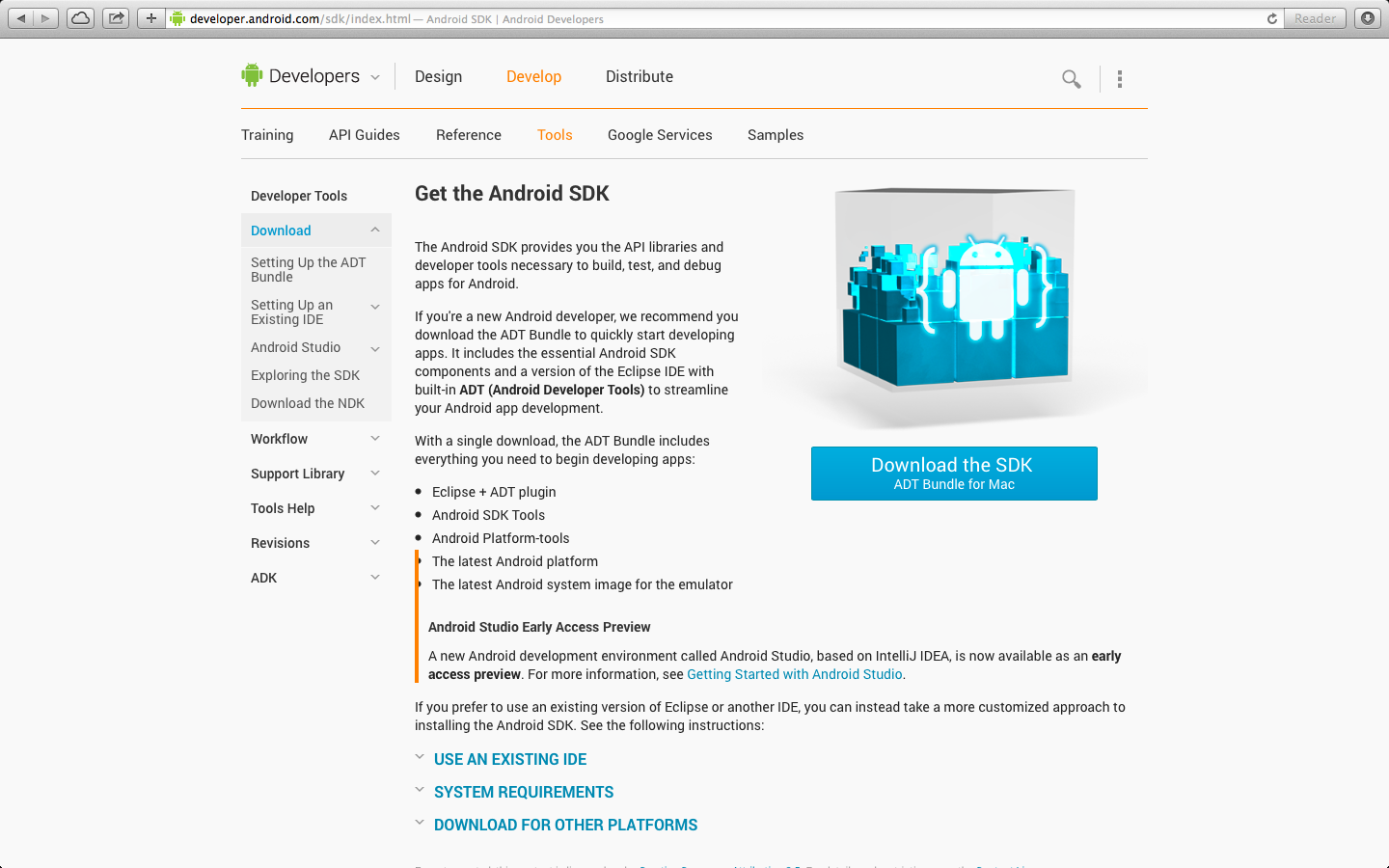
Task: Open Android Studio sidebar link
Action: click(x=295, y=347)
